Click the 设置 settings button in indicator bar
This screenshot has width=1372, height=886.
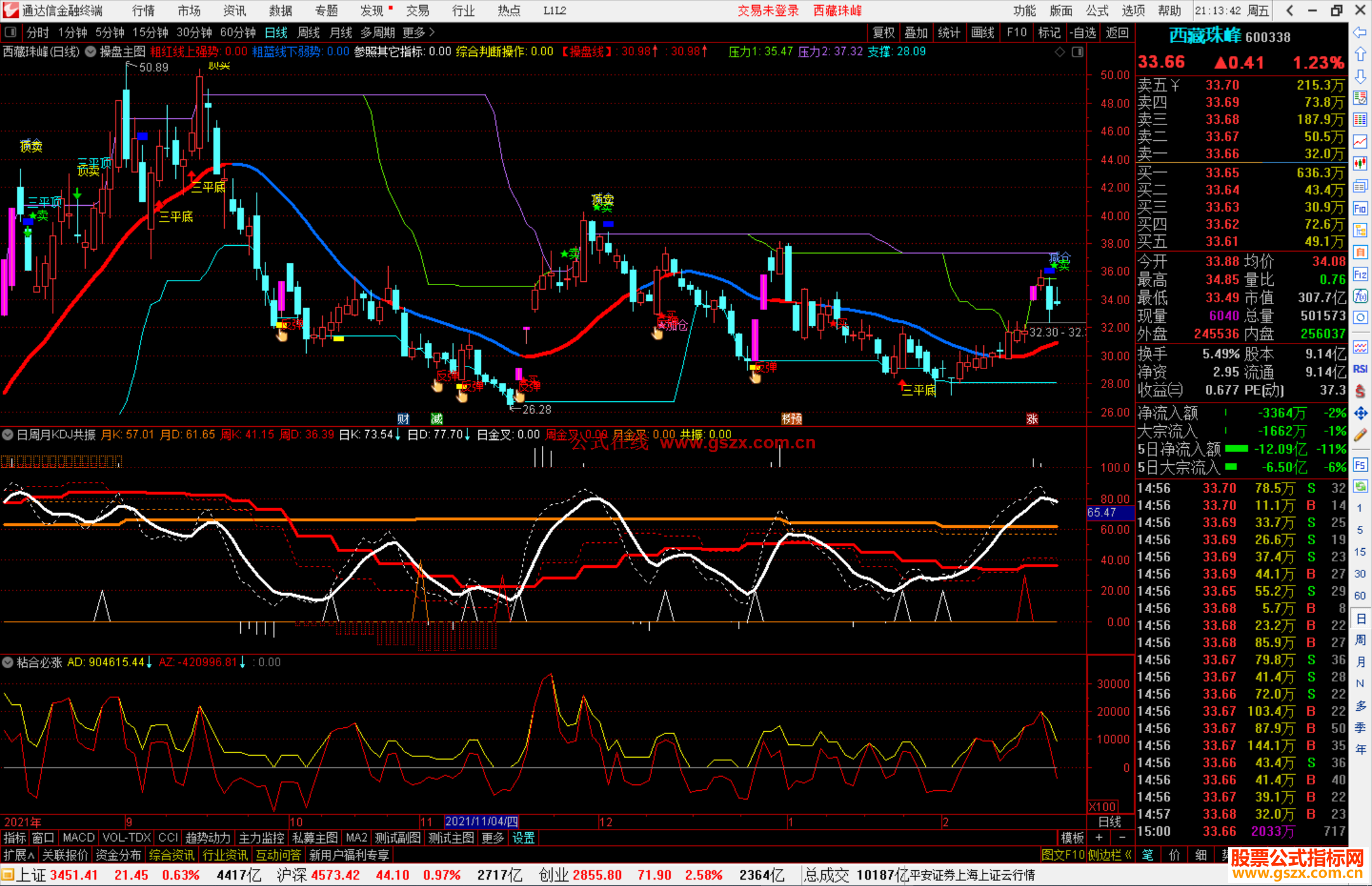click(x=523, y=838)
